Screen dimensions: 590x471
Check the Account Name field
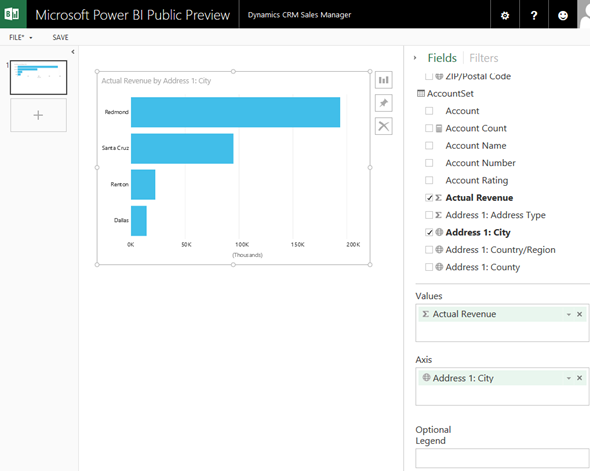tap(429, 146)
